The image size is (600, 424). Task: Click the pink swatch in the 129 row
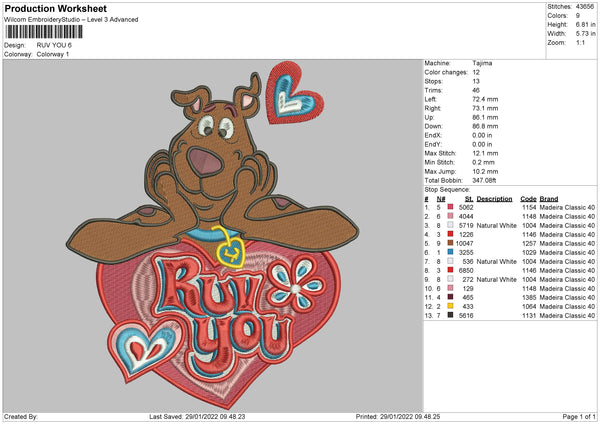(x=450, y=288)
